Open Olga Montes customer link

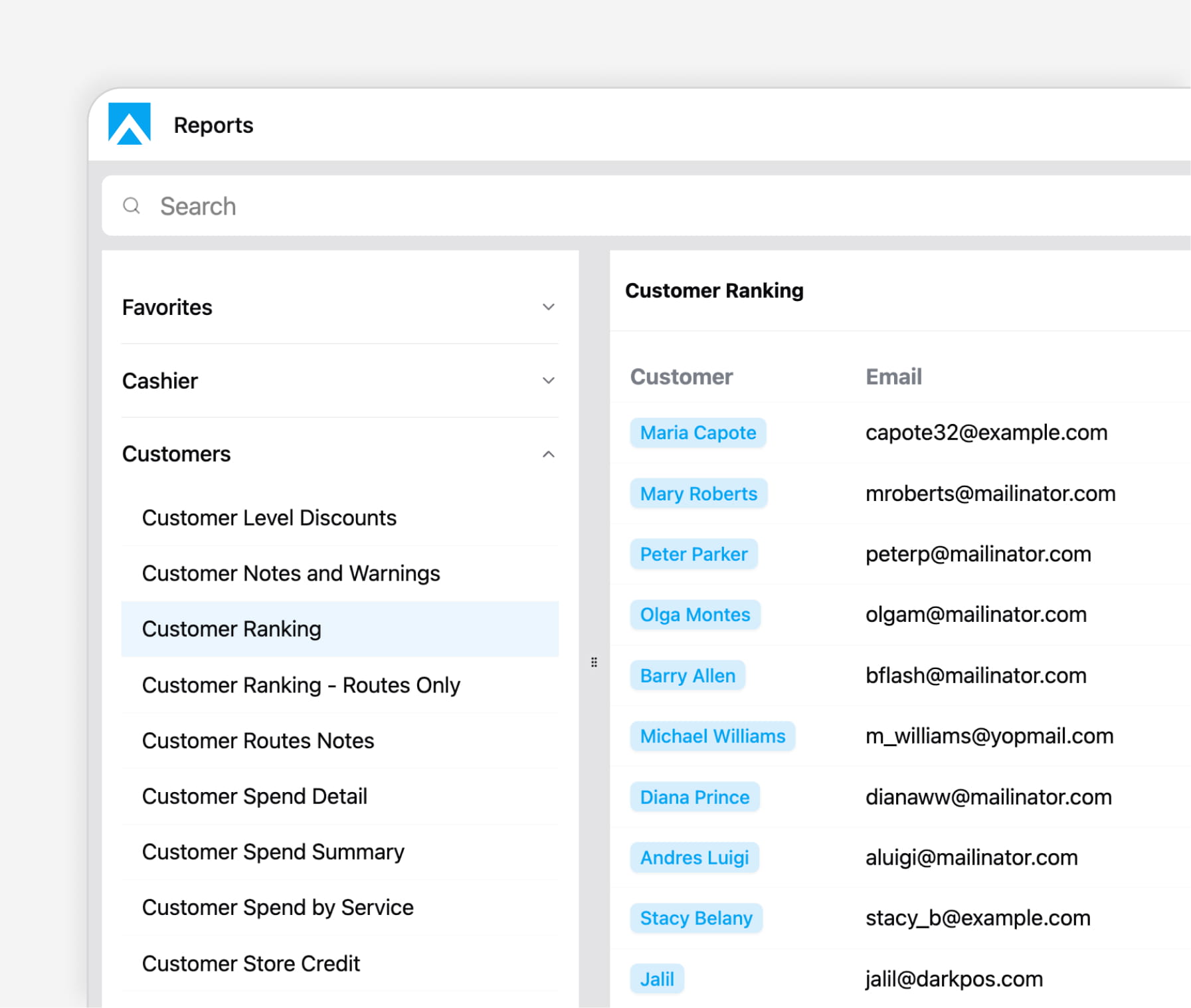(x=695, y=615)
